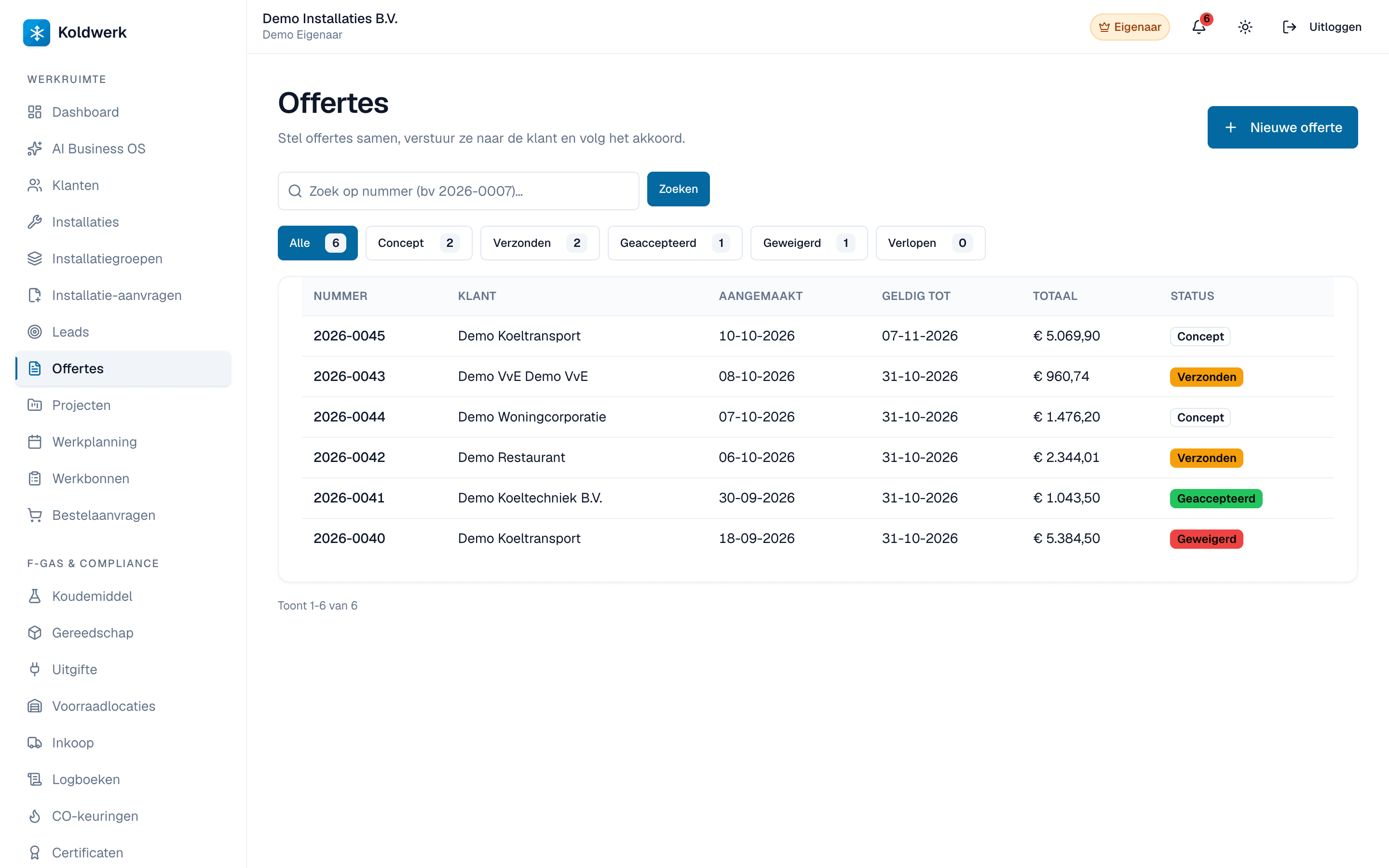Open CO-keuringen in the sidebar
1389x868 pixels.
pyautogui.click(x=123, y=816)
